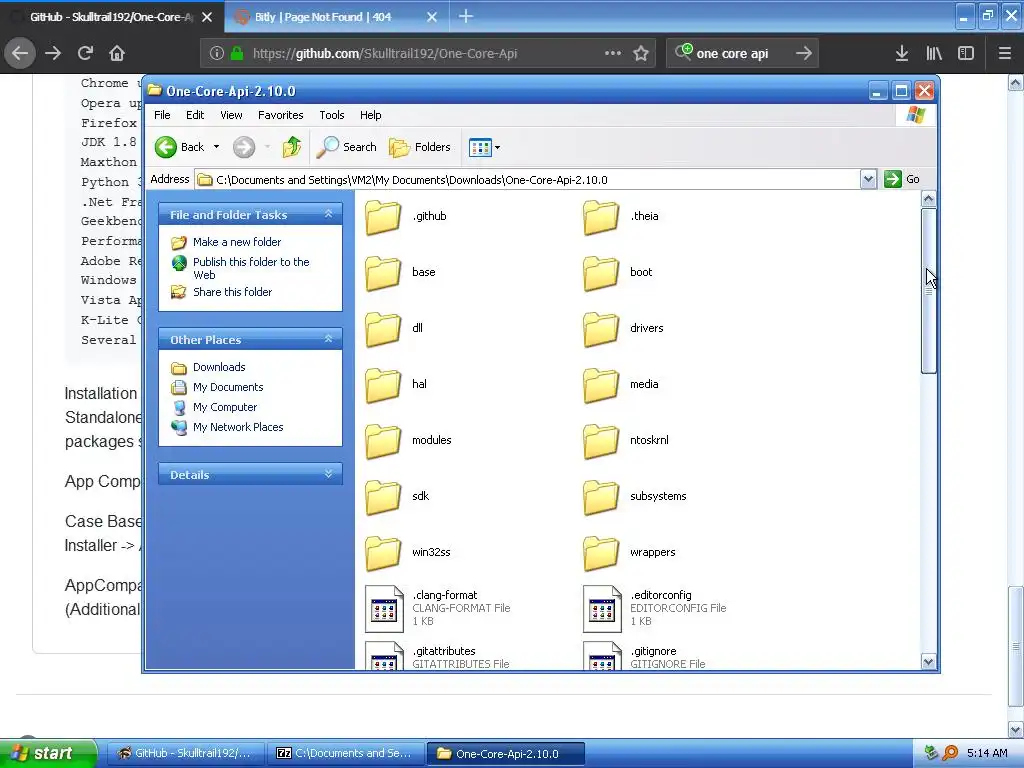Image resolution: width=1024 pixels, height=768 pixels.
Task: Click Firefox home button
Action: pyautogui.click(x=117, y=53)
